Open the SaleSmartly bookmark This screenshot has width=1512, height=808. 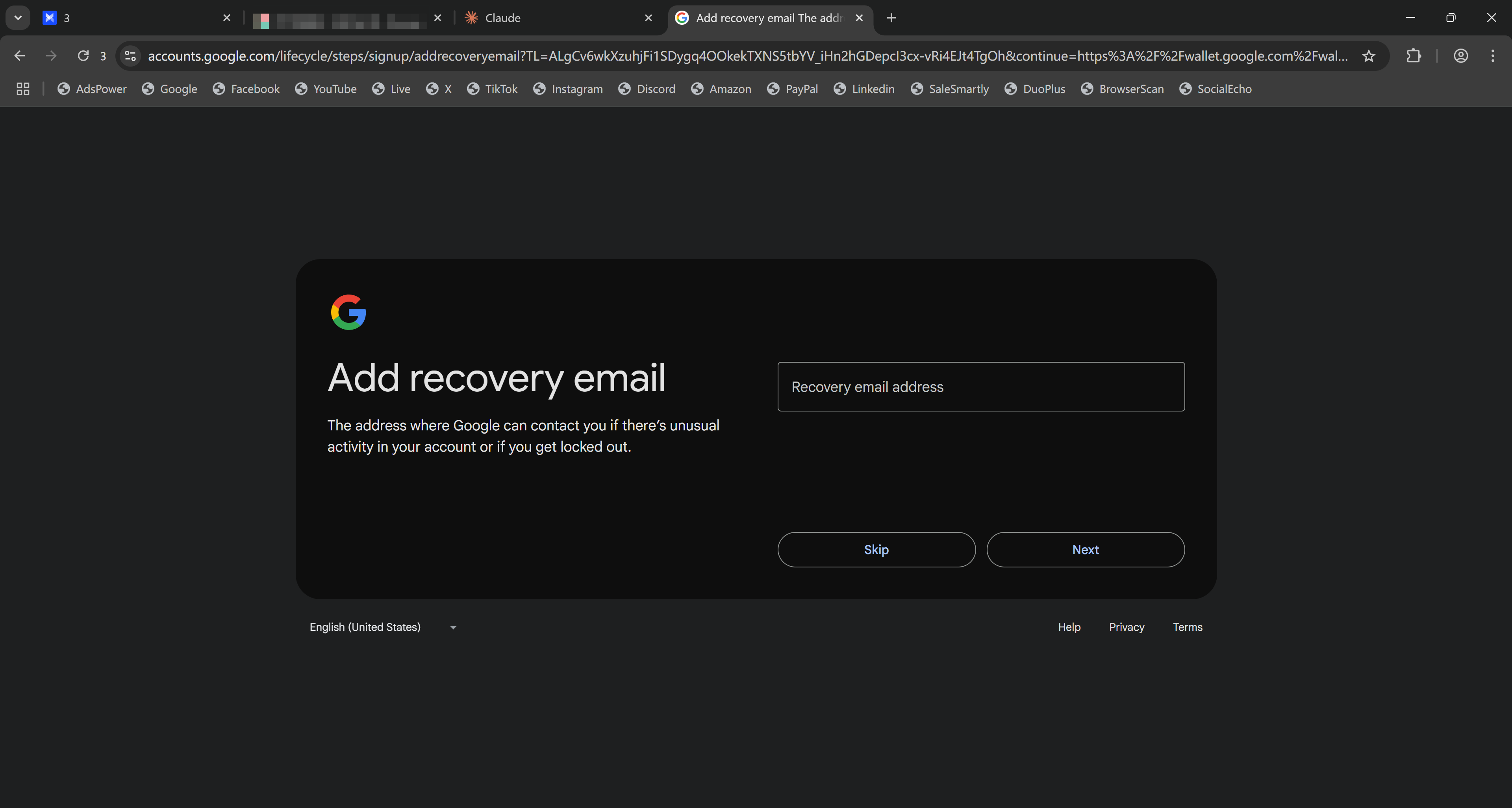tap(950, 89)
